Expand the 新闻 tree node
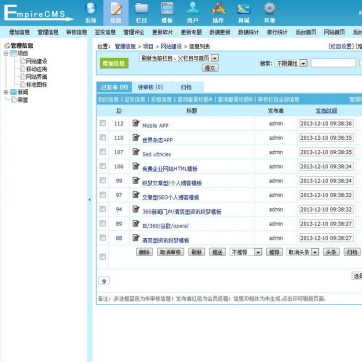Image resolution: width=362 pixels, height=362 pixels. click(x=6, y=92)
